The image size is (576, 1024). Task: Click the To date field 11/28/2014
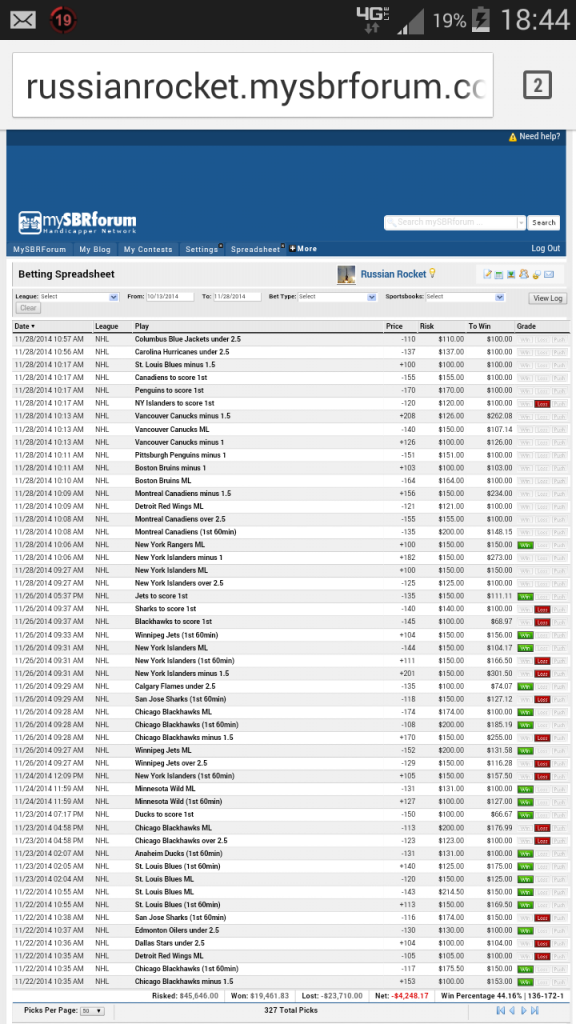238,296
